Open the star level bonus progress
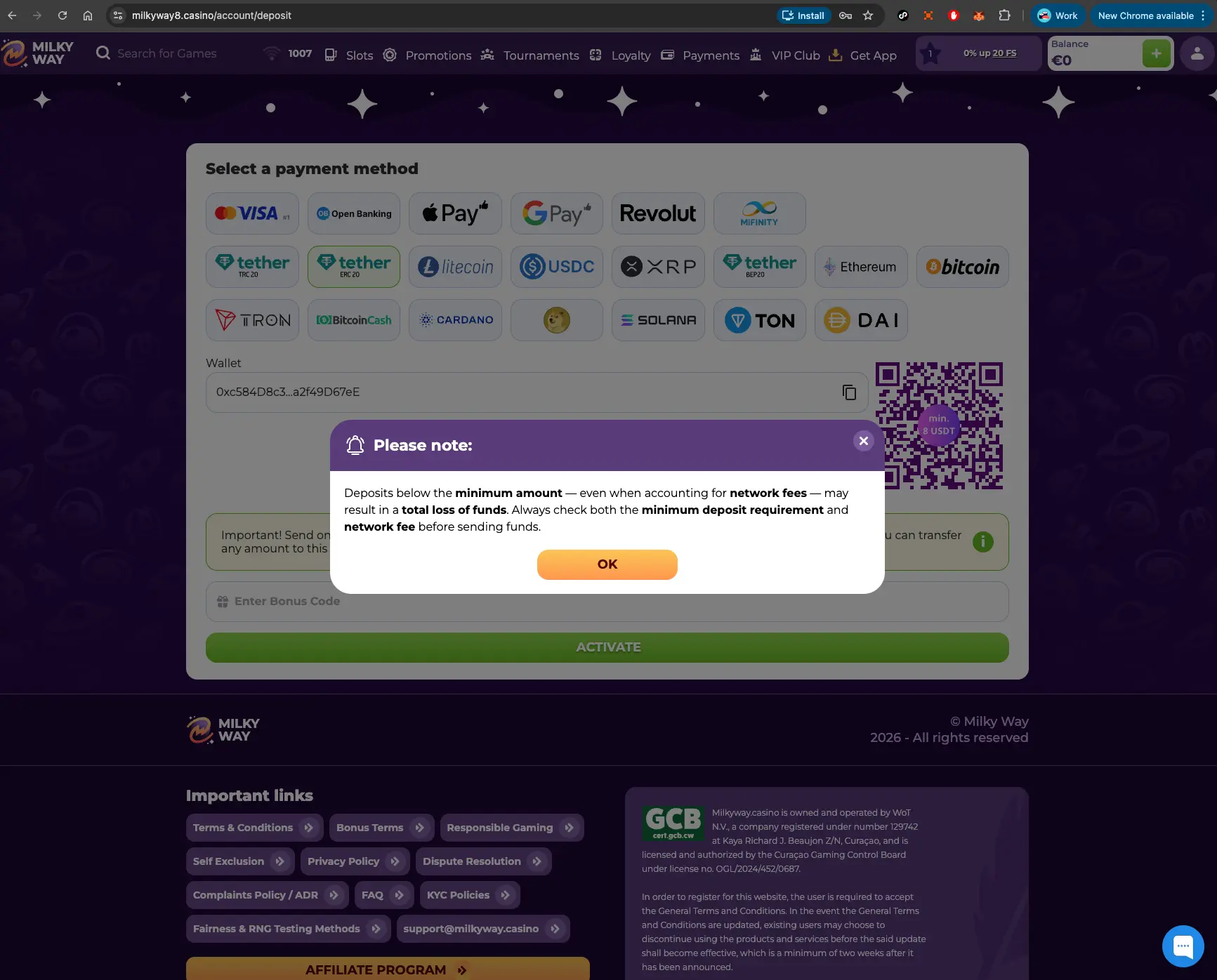The height and width of the screenshot is (980, 1217). tap(978, 53)
